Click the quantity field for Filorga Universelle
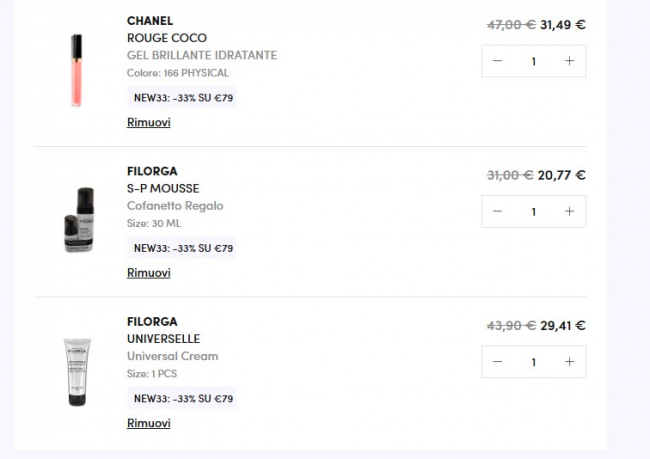 point(534,362)
